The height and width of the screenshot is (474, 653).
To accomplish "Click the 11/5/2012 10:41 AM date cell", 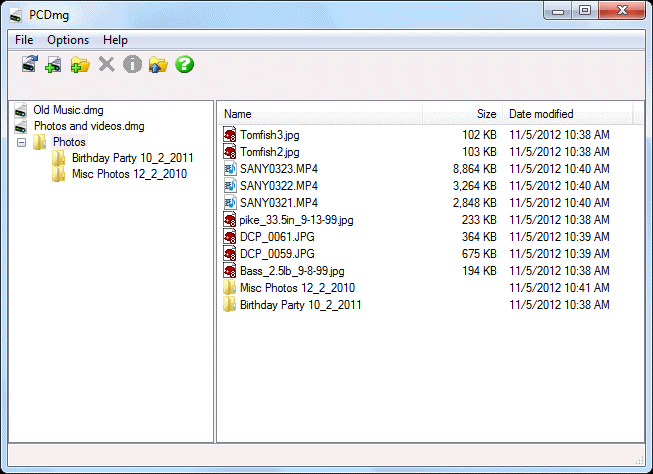I will 559,288.
